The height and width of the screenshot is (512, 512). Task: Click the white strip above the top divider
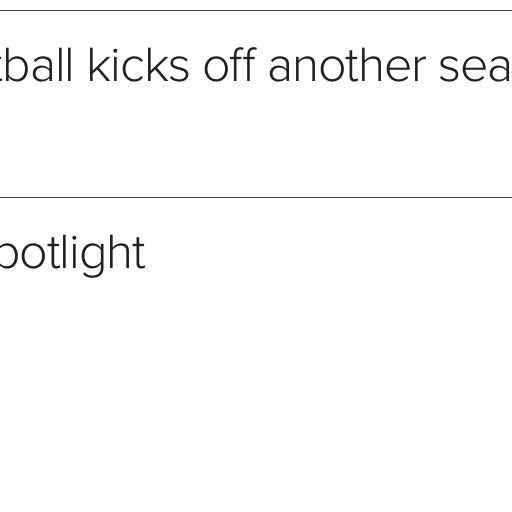(x=256, y=5)
